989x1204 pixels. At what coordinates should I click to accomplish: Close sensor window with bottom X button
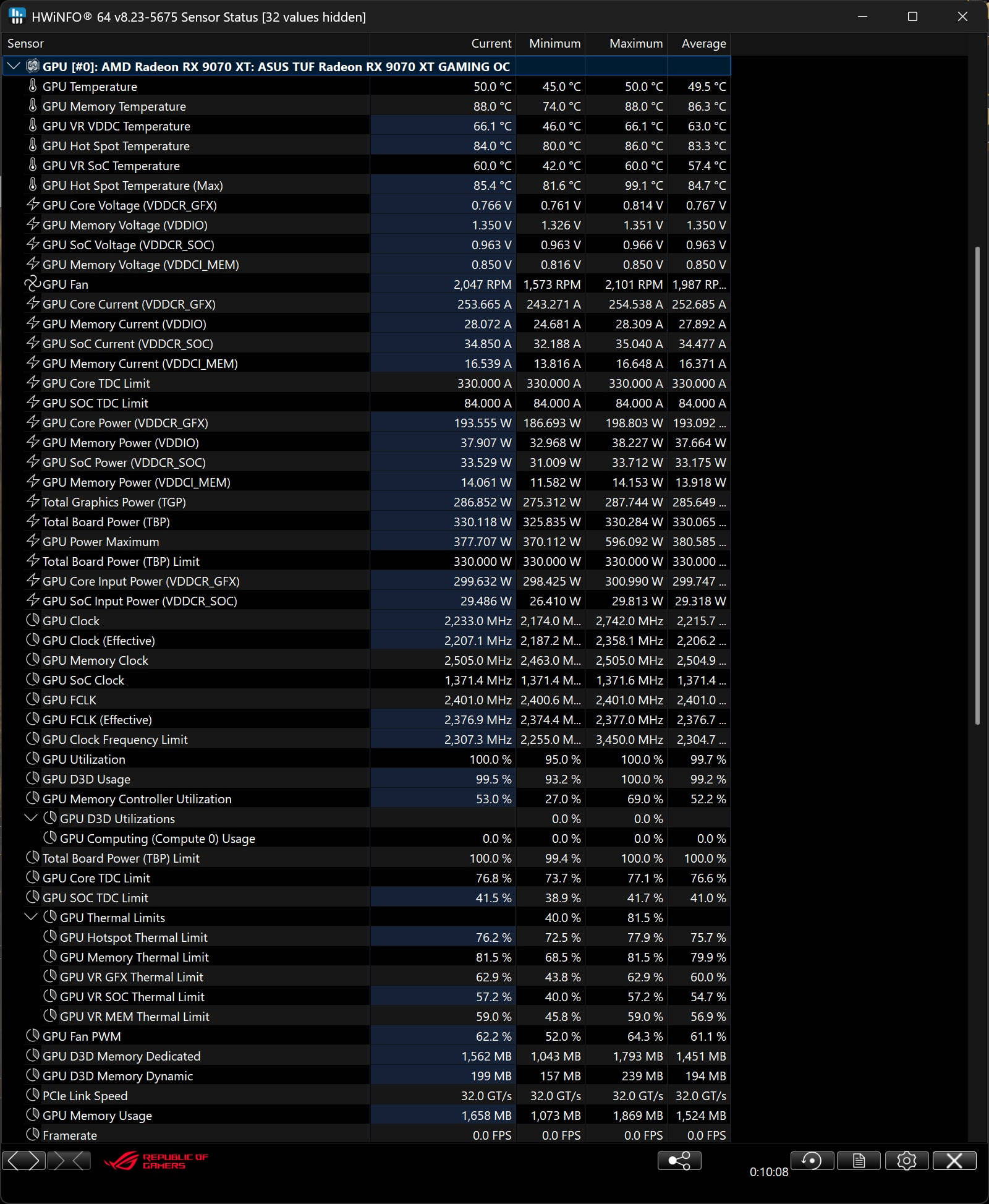[x=954, y=1161]
